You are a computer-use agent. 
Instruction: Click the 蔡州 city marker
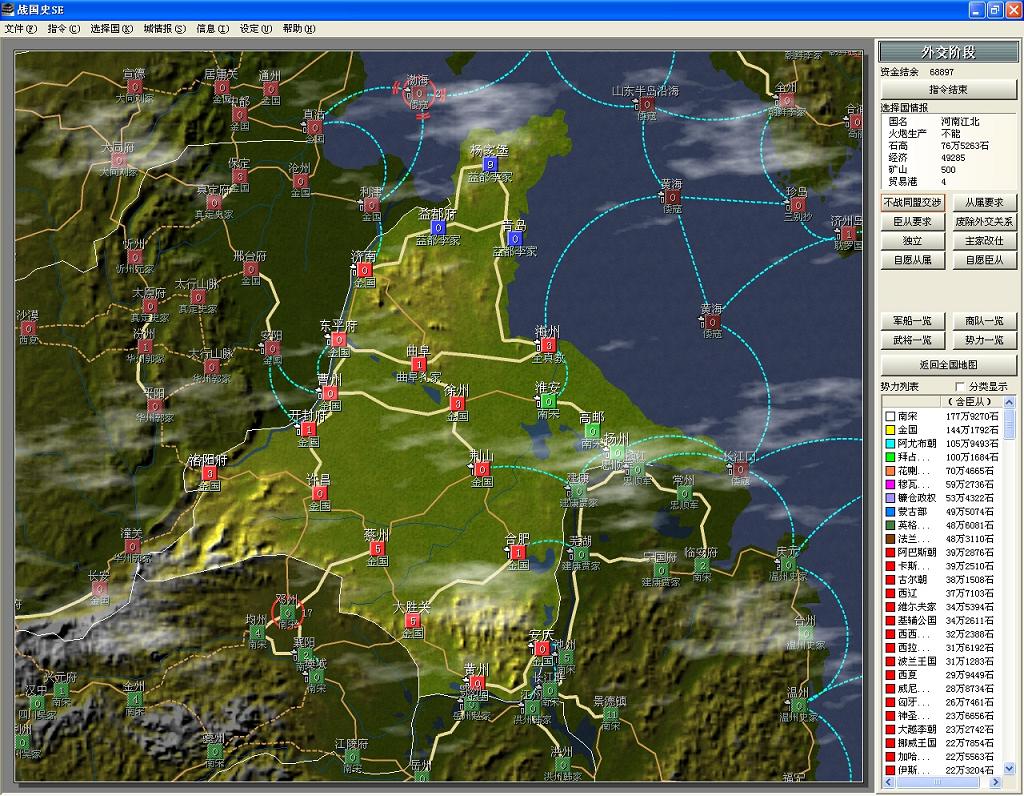coord(377,548)
